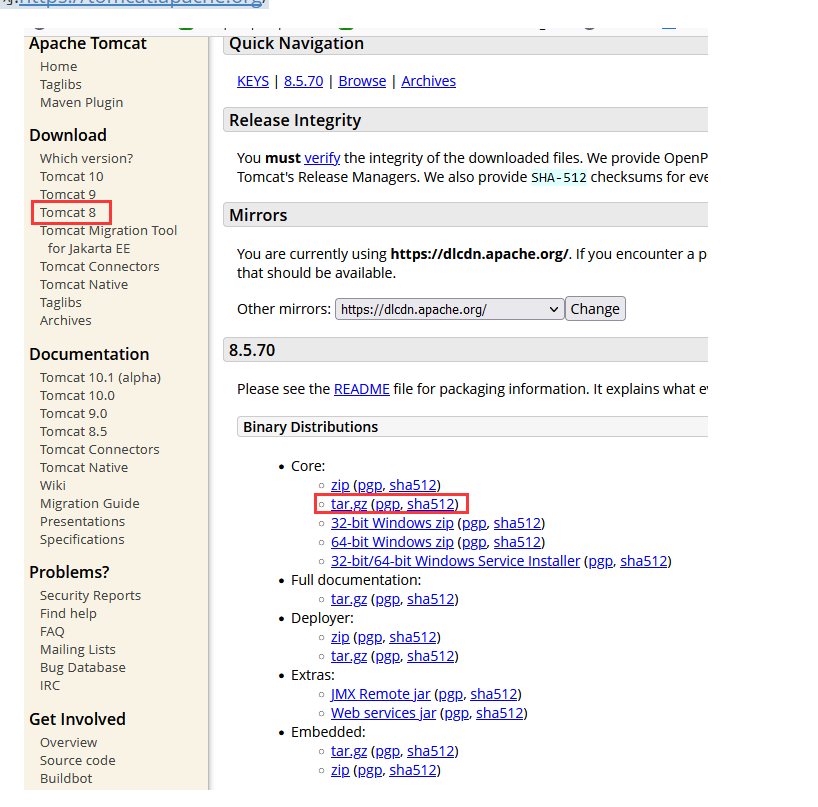Open Tomcat 10 download page
This screenshot has width=818, height=807.
[71, 177]
